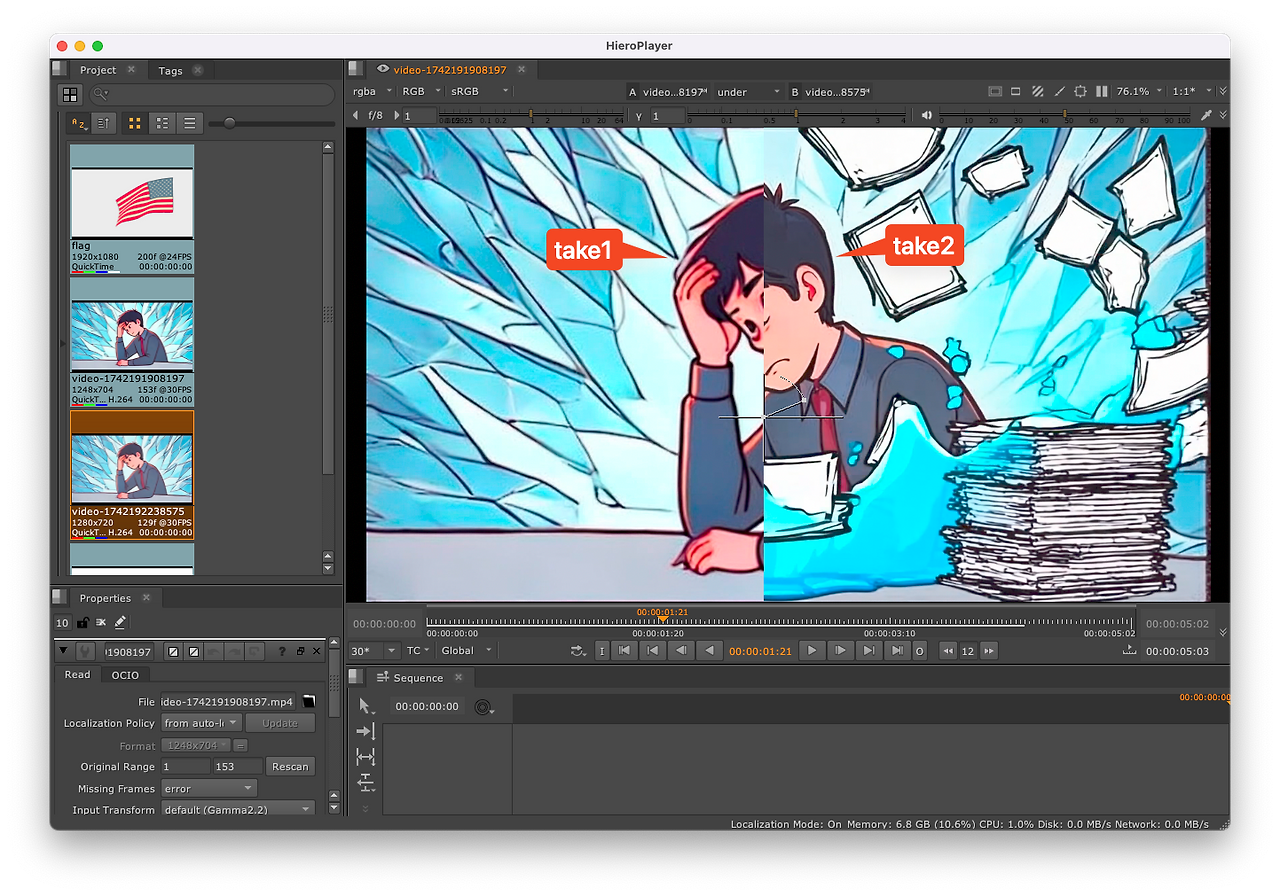Click the Project panel menu icon
1280x896 pixels.
(61, 69)
